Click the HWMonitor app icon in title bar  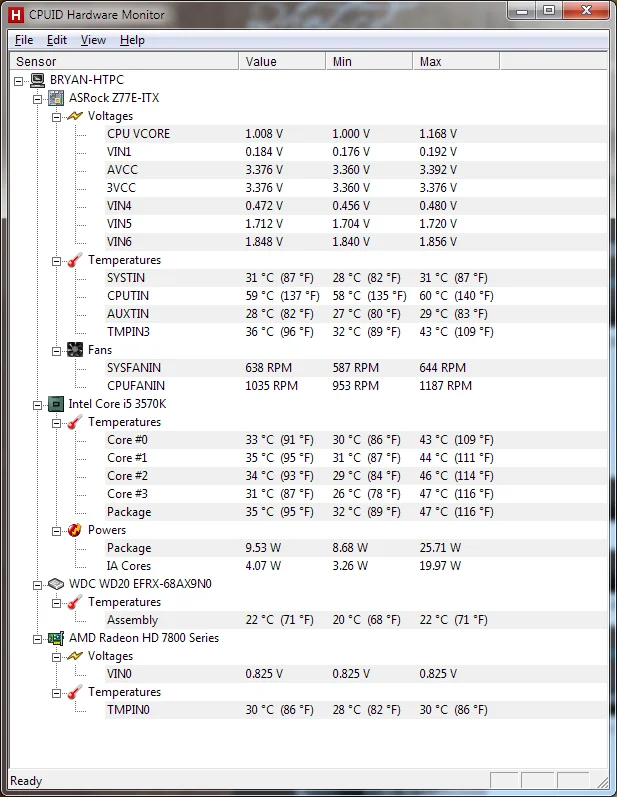[16, 15]
